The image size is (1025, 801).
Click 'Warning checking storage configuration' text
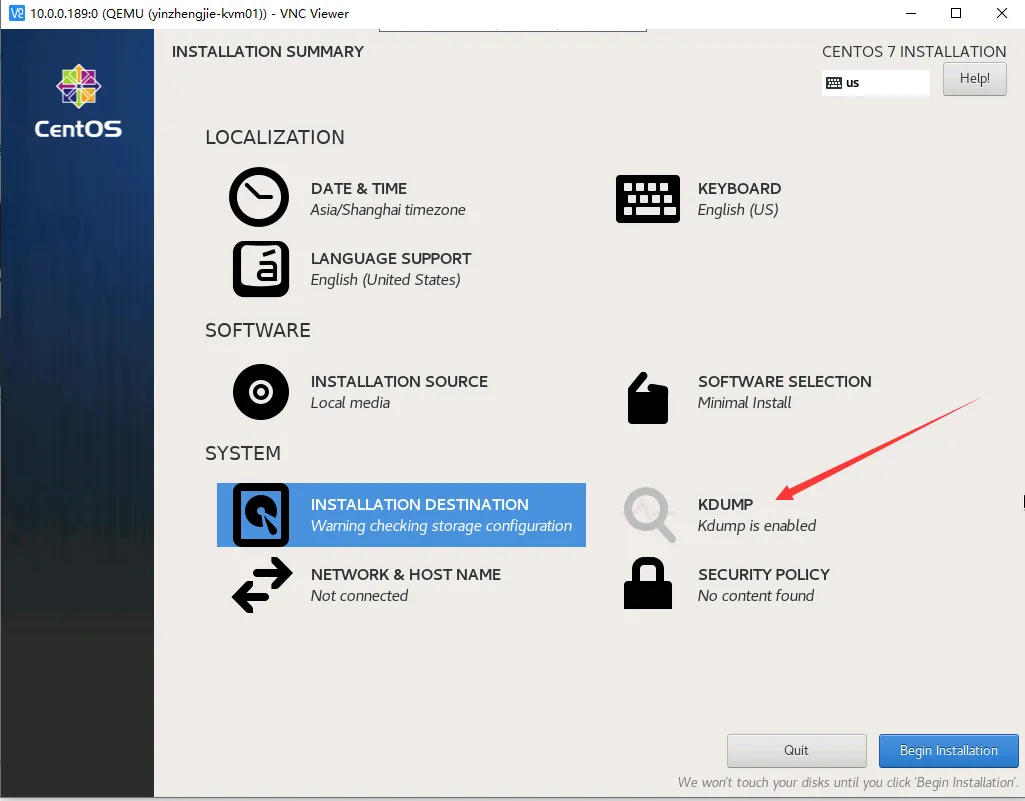click(x=441, y=526)
